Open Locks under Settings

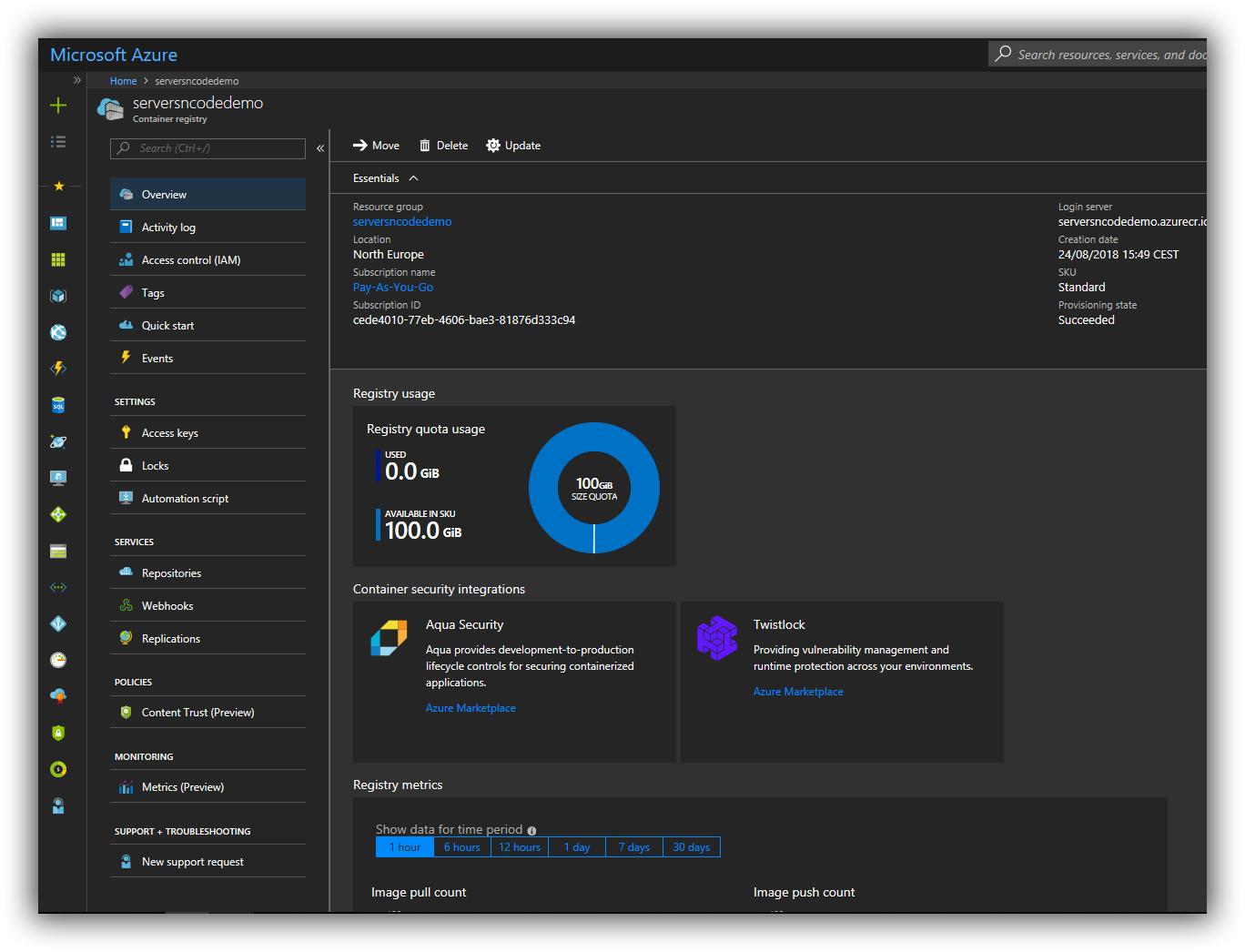pyautogui.click(x=207, y=465)
